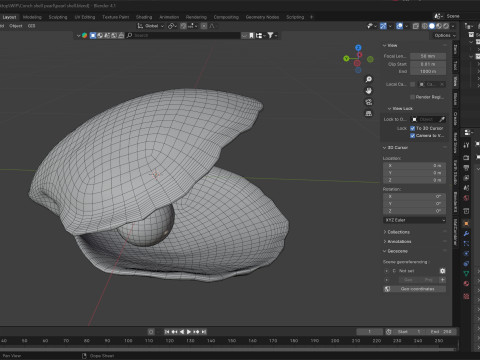Click the End 250 frame field
Image resolution: width=480 pixels, height=360 pixels.
pos(441,332)
